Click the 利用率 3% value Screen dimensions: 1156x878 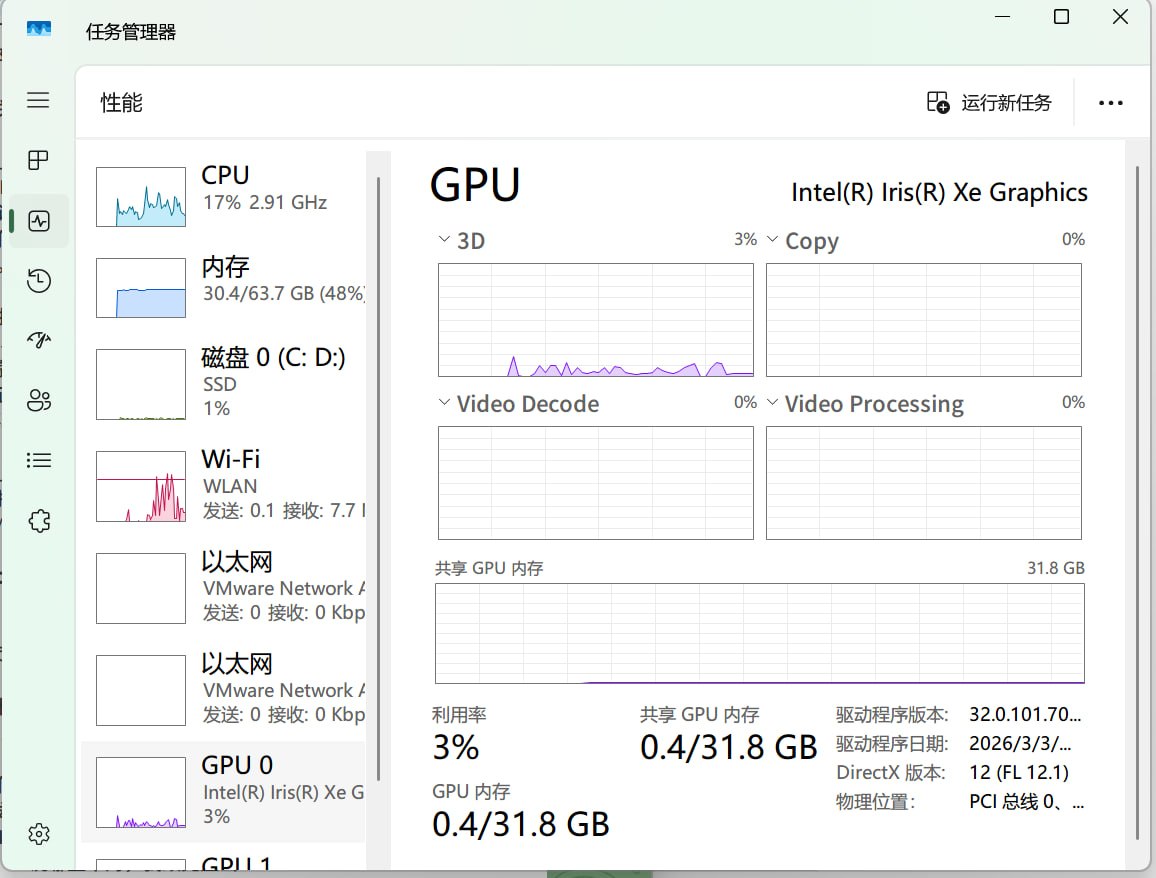pyautogui.click(x=456, y=748)
